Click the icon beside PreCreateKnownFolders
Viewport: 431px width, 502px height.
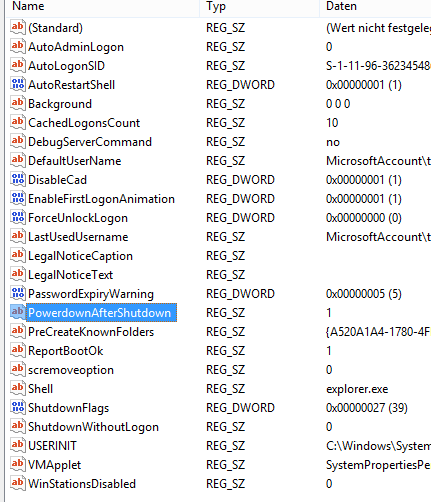[x=18, y=331]
